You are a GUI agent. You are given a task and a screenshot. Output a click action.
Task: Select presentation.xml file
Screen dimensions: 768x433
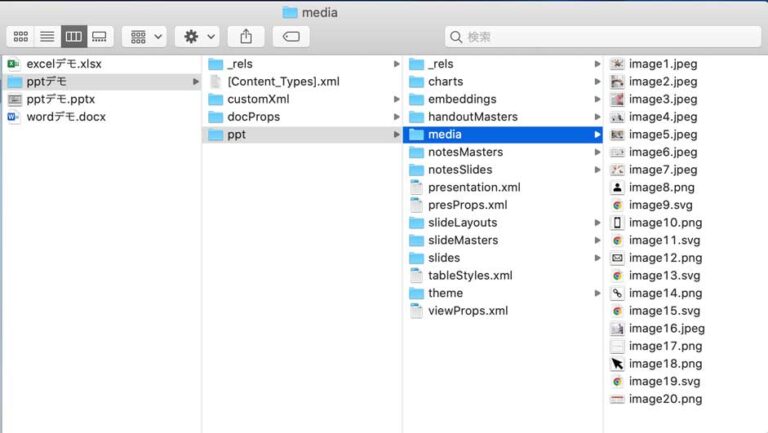coord(474,188)
